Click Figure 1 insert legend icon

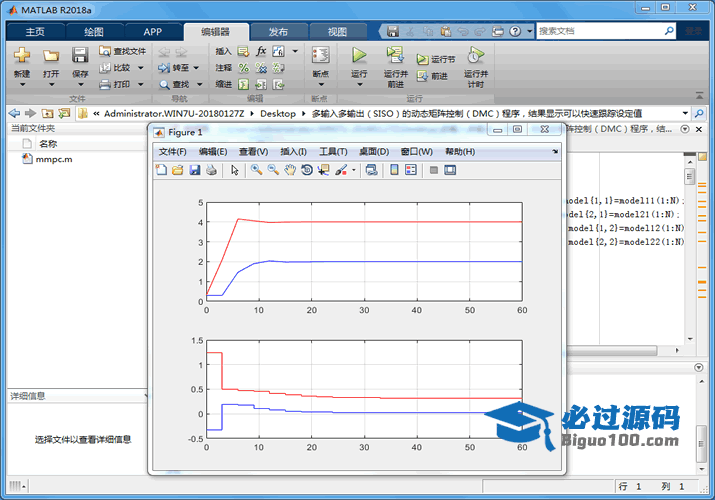[x=411, y=170]
